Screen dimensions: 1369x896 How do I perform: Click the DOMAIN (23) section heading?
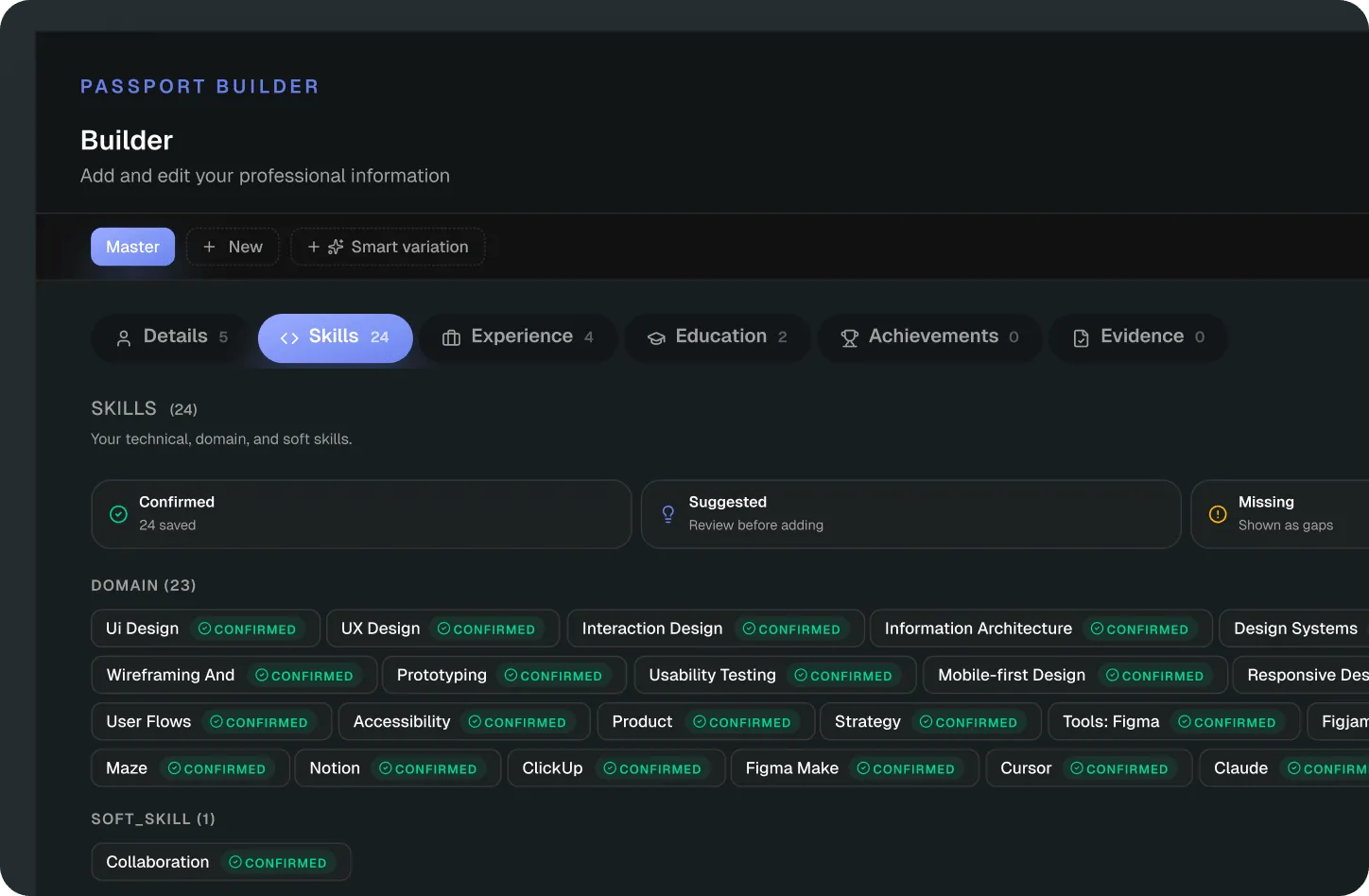(144, 585)
